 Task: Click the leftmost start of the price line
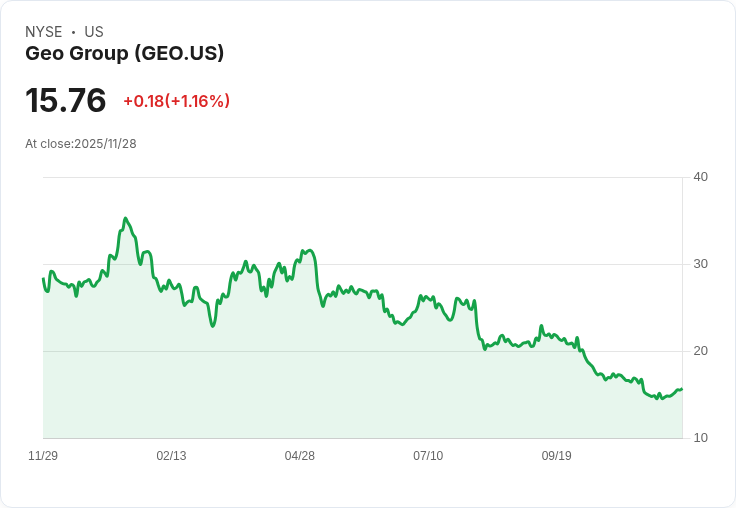(43, 279)
